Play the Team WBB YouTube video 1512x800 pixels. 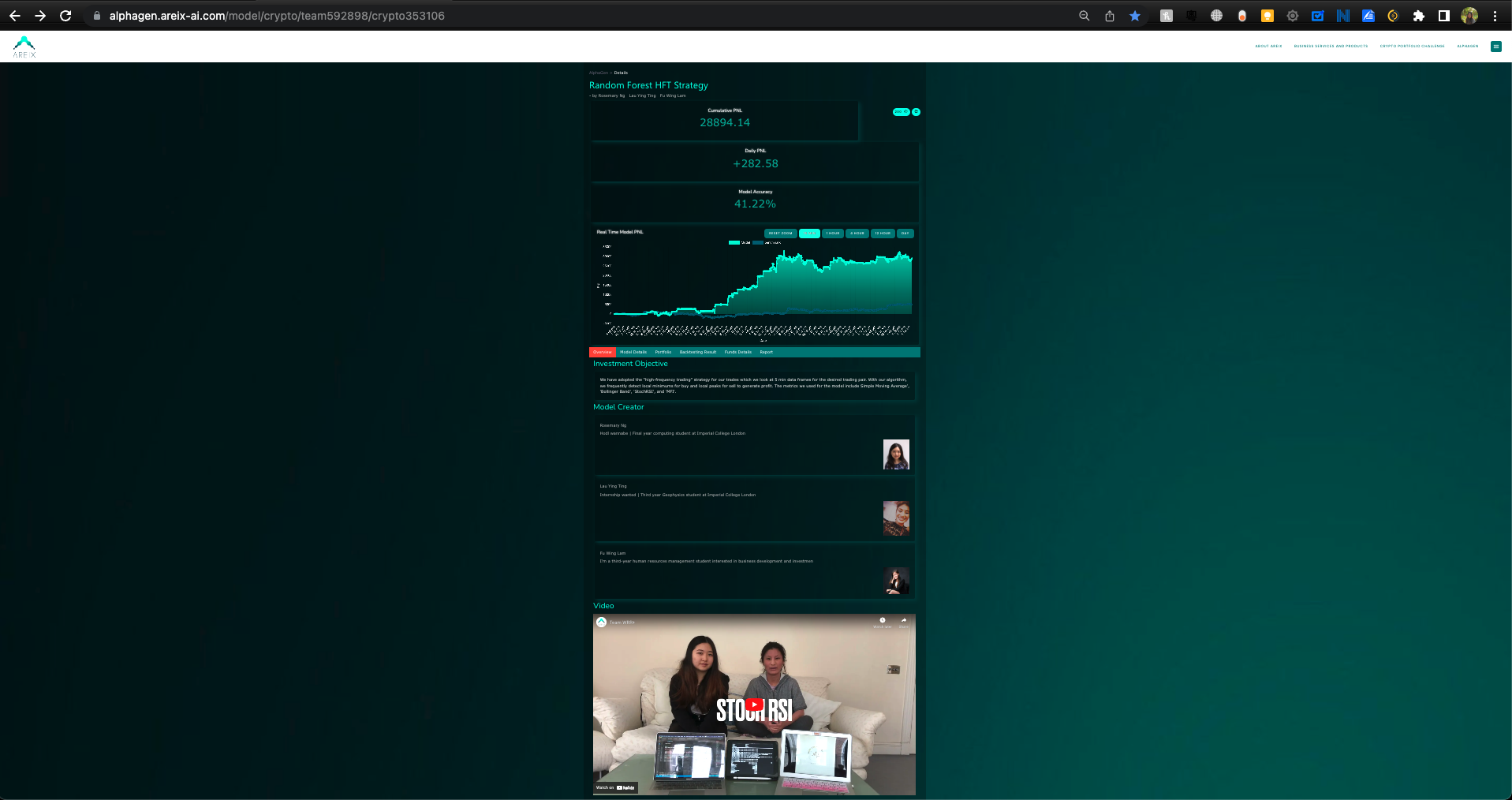pos(754,705)
